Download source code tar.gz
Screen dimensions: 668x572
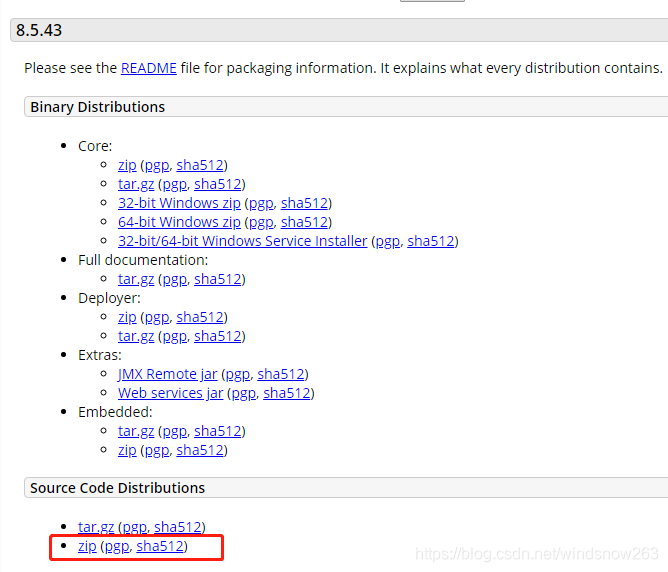96,527
